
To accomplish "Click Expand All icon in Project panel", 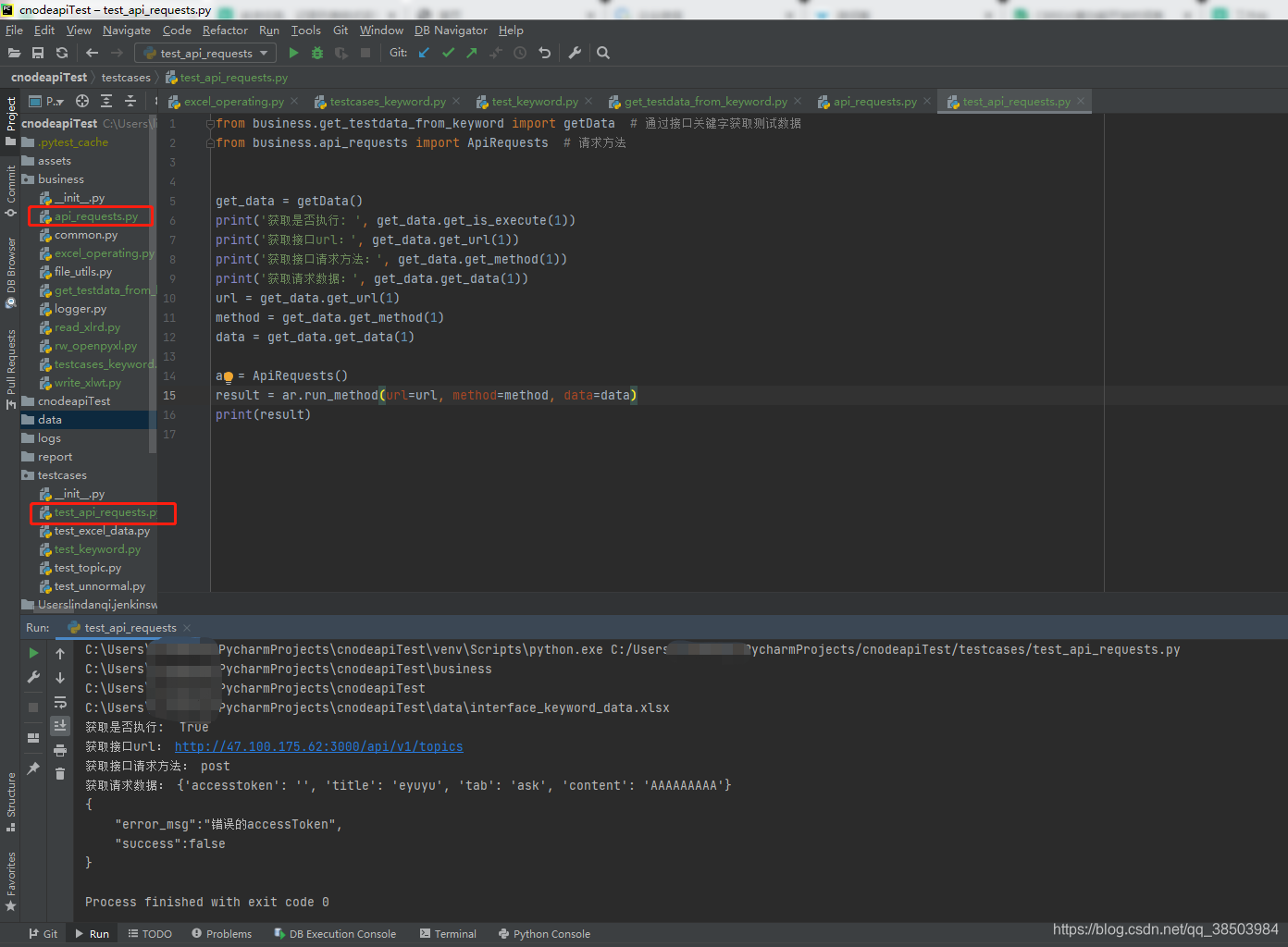I will point(106,101).
